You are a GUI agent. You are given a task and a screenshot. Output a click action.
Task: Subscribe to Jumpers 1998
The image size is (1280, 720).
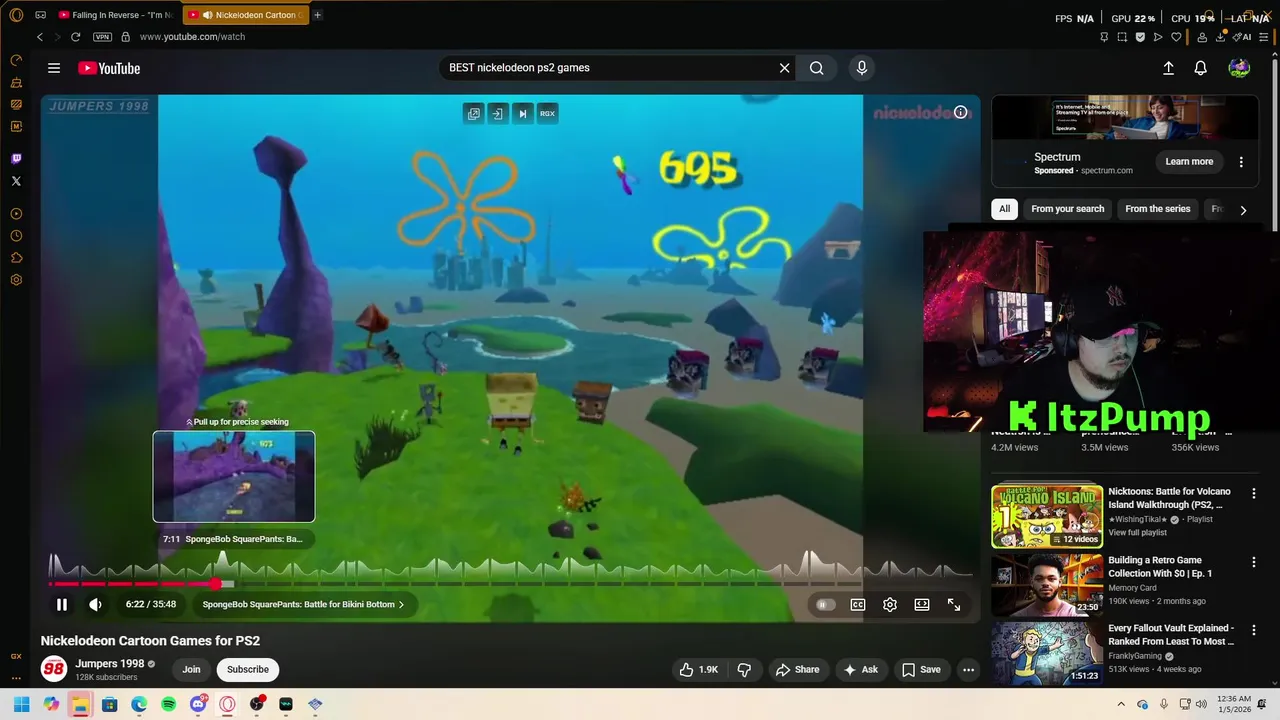pyautogui.click(x=248, y=669)
